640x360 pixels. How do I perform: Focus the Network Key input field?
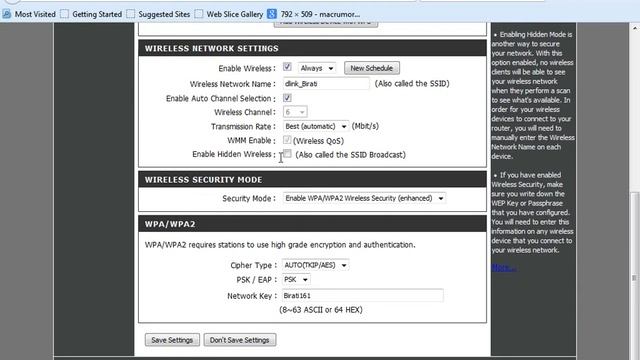[362, 296]
